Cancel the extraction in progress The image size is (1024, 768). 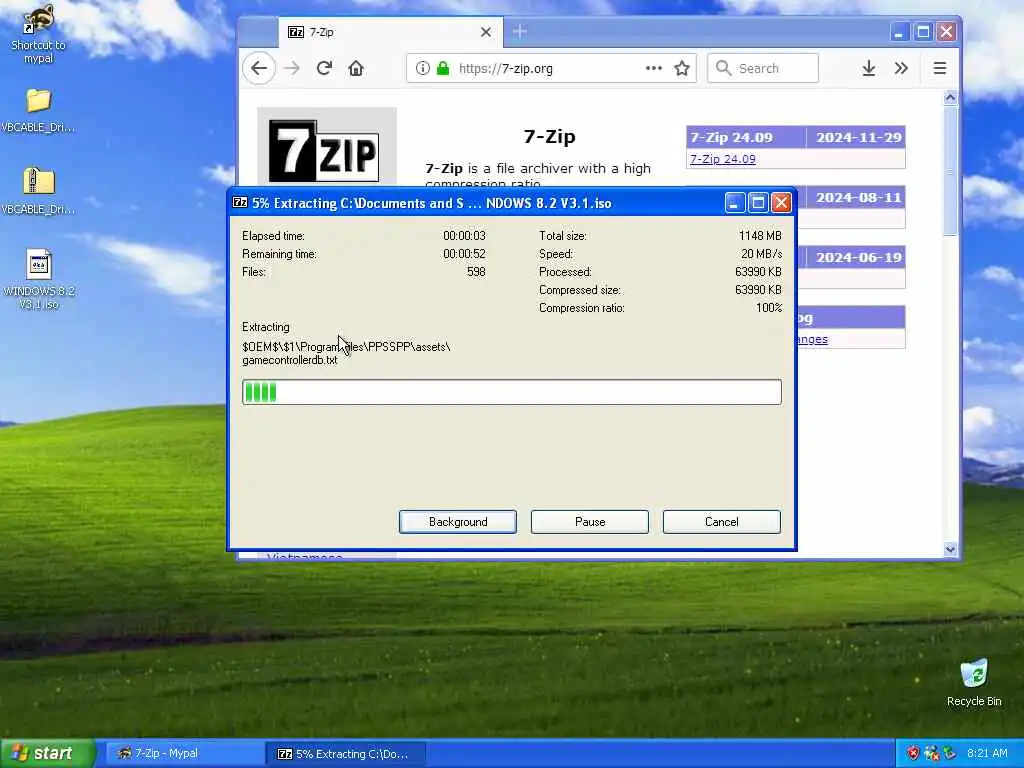pyautogui.click(x=722, y=522)
